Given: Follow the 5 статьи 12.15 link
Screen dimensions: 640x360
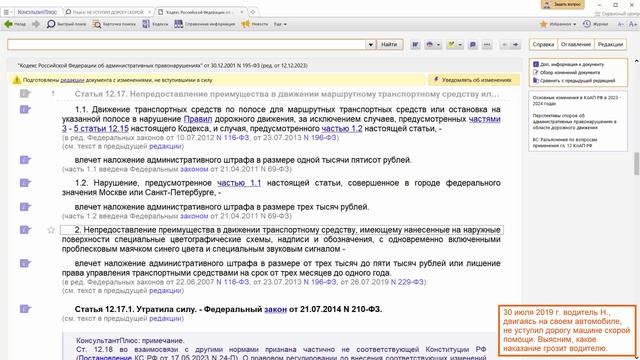Looking at the screenshot, I should (x=101, y=128).
